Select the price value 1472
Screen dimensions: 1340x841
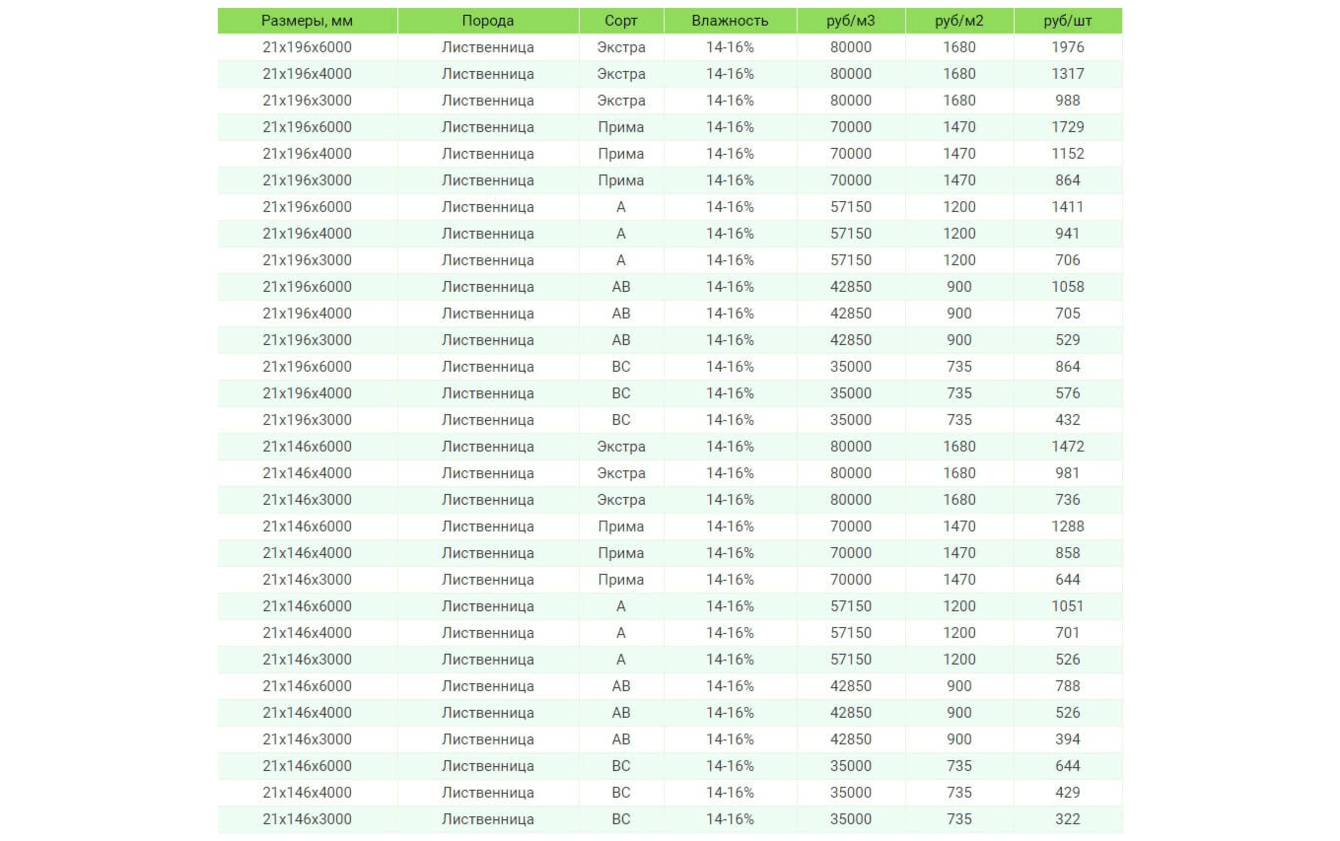[1067, 447]
